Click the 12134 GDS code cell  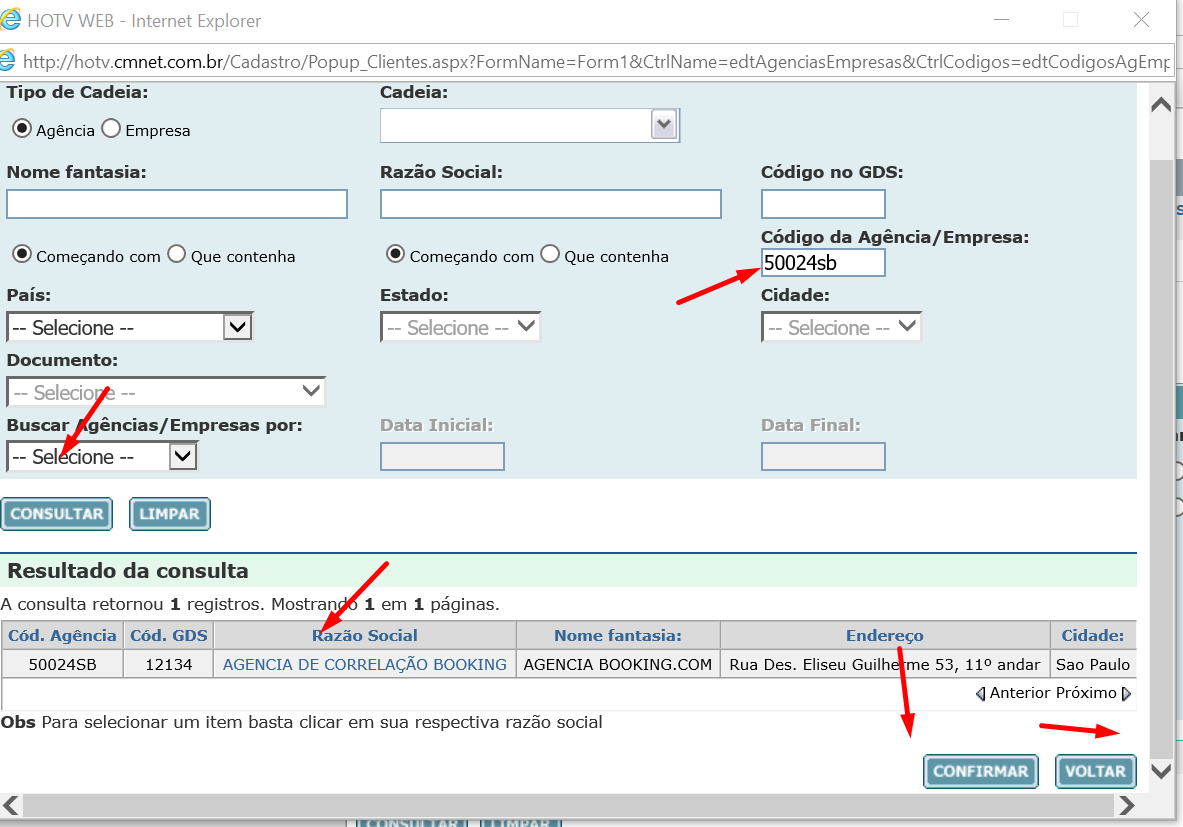[169, 664]
